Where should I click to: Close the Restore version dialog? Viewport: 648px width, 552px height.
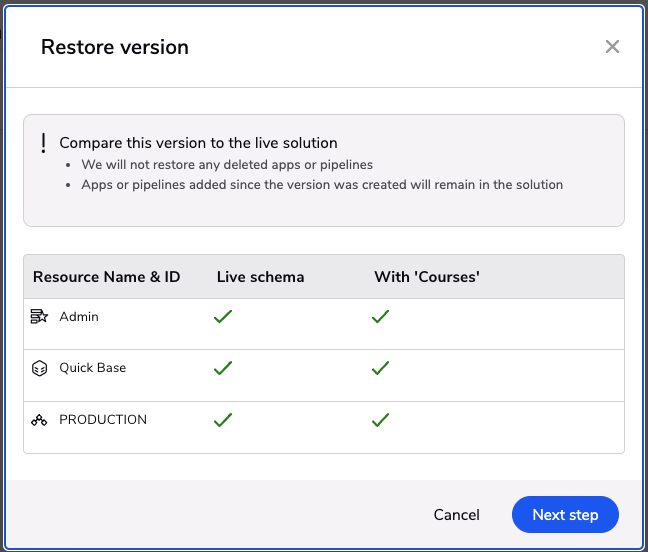tap(613, 47)
